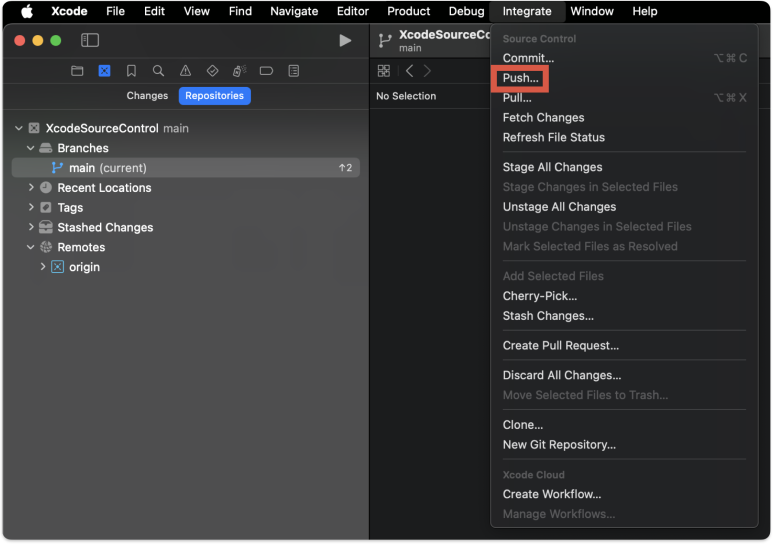Viewport: 773px width, 544px height.
Task: Click the Recent Locations clock icon
Action: [x=46, y=187]
